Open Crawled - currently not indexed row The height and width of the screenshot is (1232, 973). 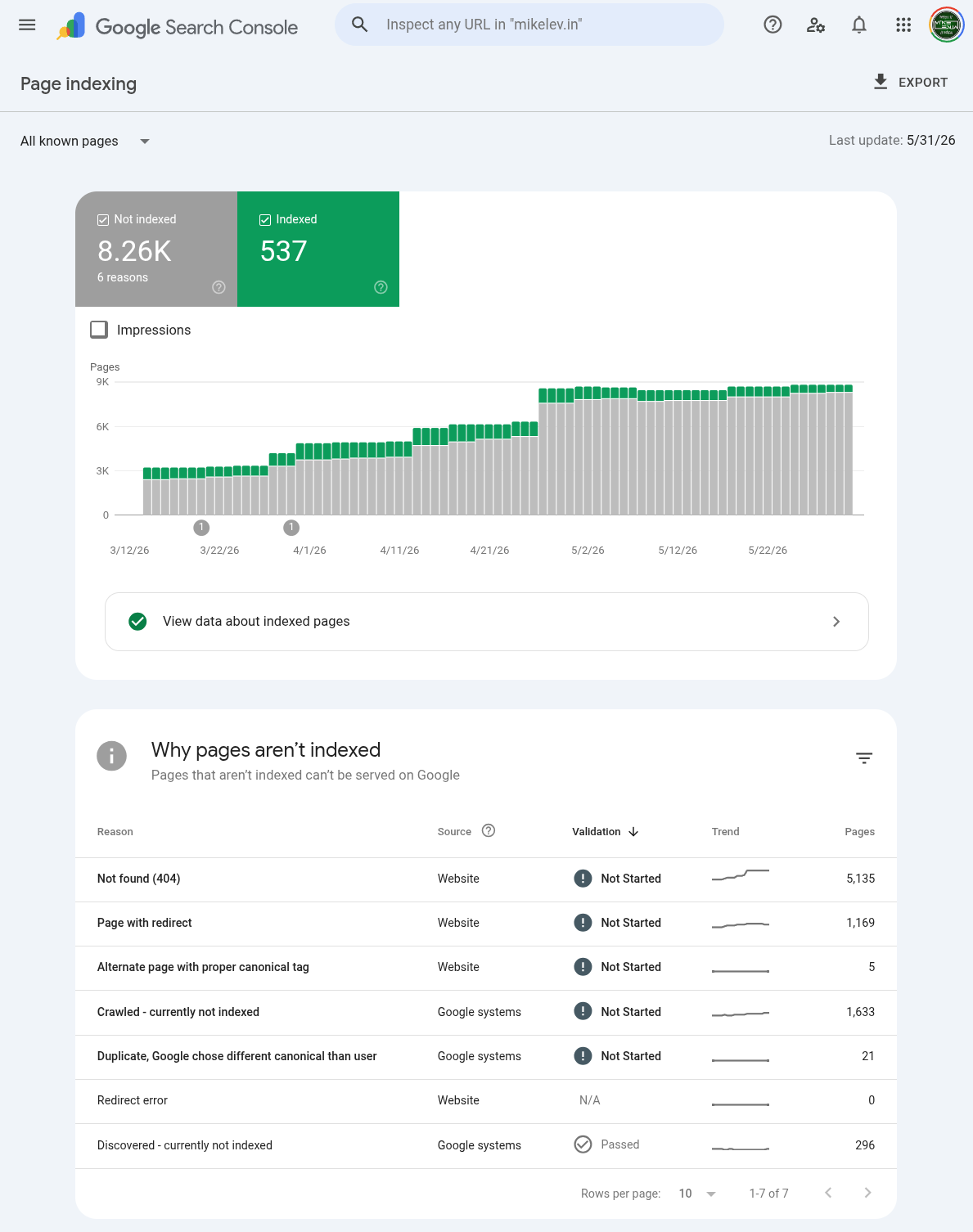(x=486, y=1013)
